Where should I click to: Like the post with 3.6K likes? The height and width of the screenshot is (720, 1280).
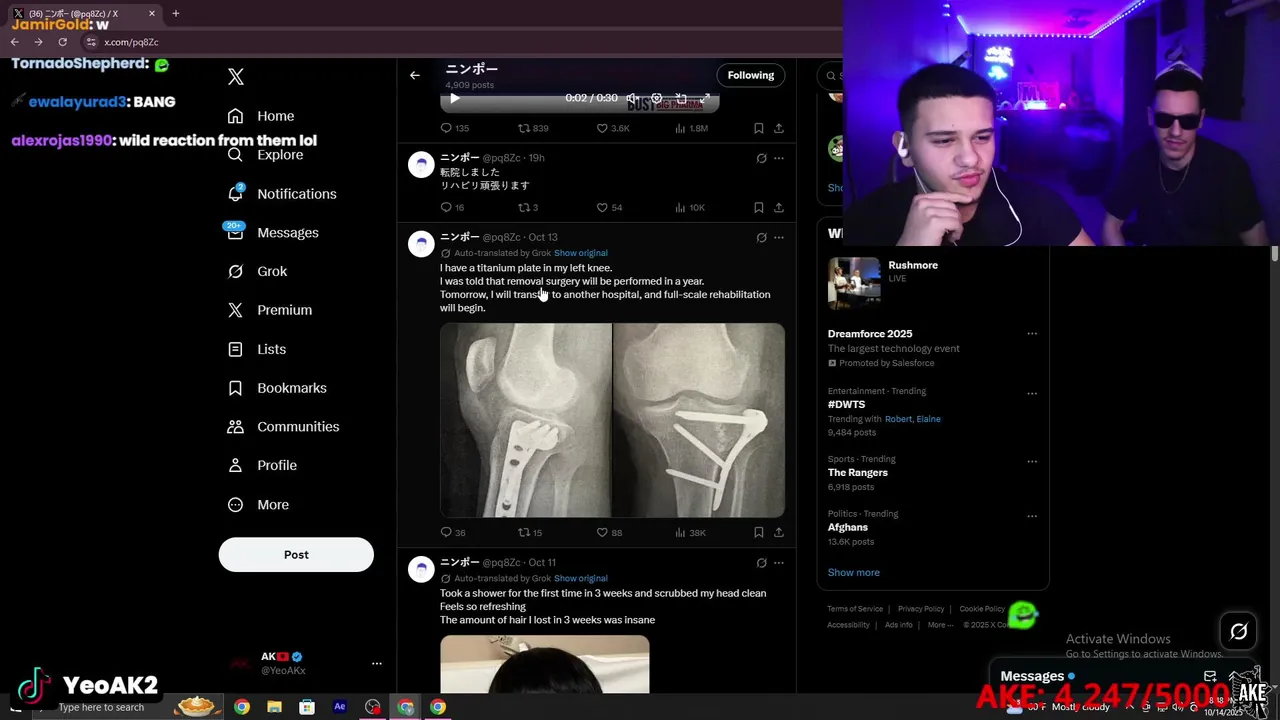(x=613, y=128)
